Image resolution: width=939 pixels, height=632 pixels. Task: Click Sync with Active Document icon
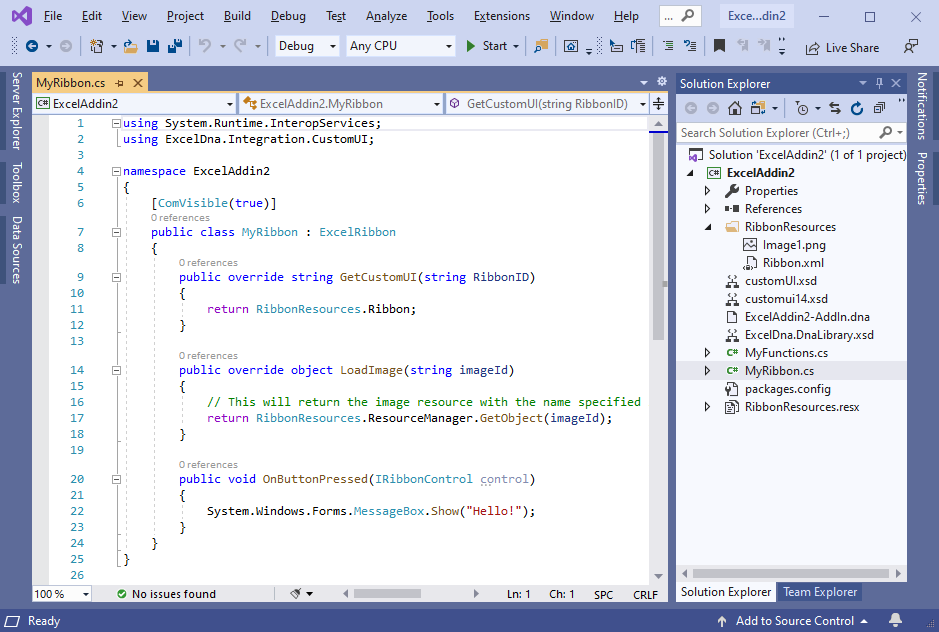pyautogui.click(x=835, y=108)
